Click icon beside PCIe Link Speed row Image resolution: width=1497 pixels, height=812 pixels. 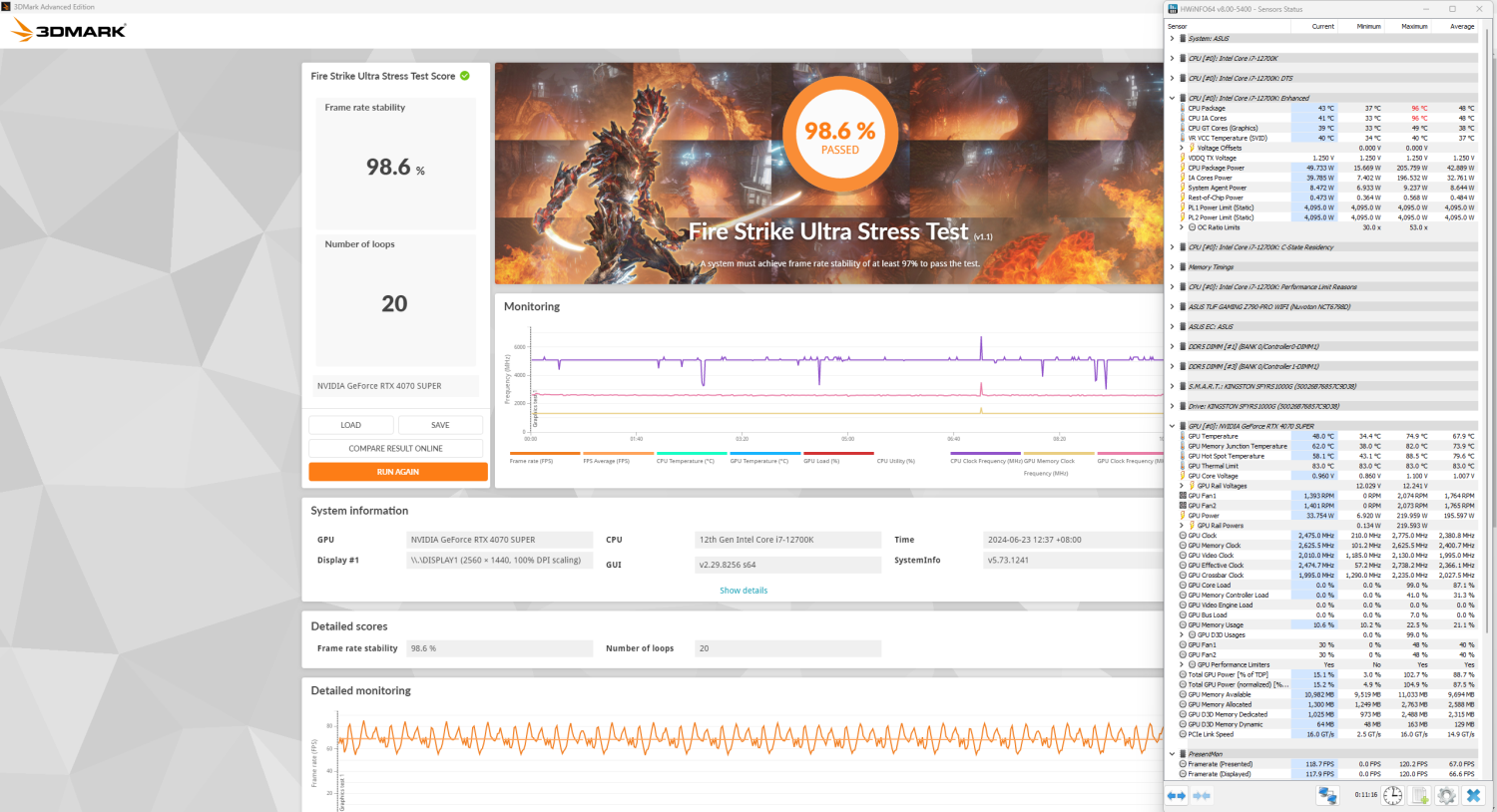1183,734
